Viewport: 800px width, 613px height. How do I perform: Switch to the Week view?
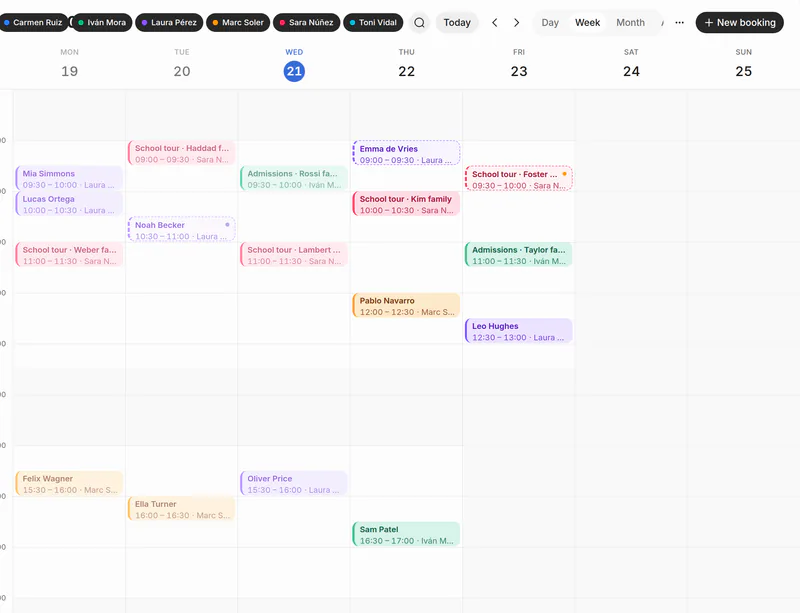click(x=587, y=22)
